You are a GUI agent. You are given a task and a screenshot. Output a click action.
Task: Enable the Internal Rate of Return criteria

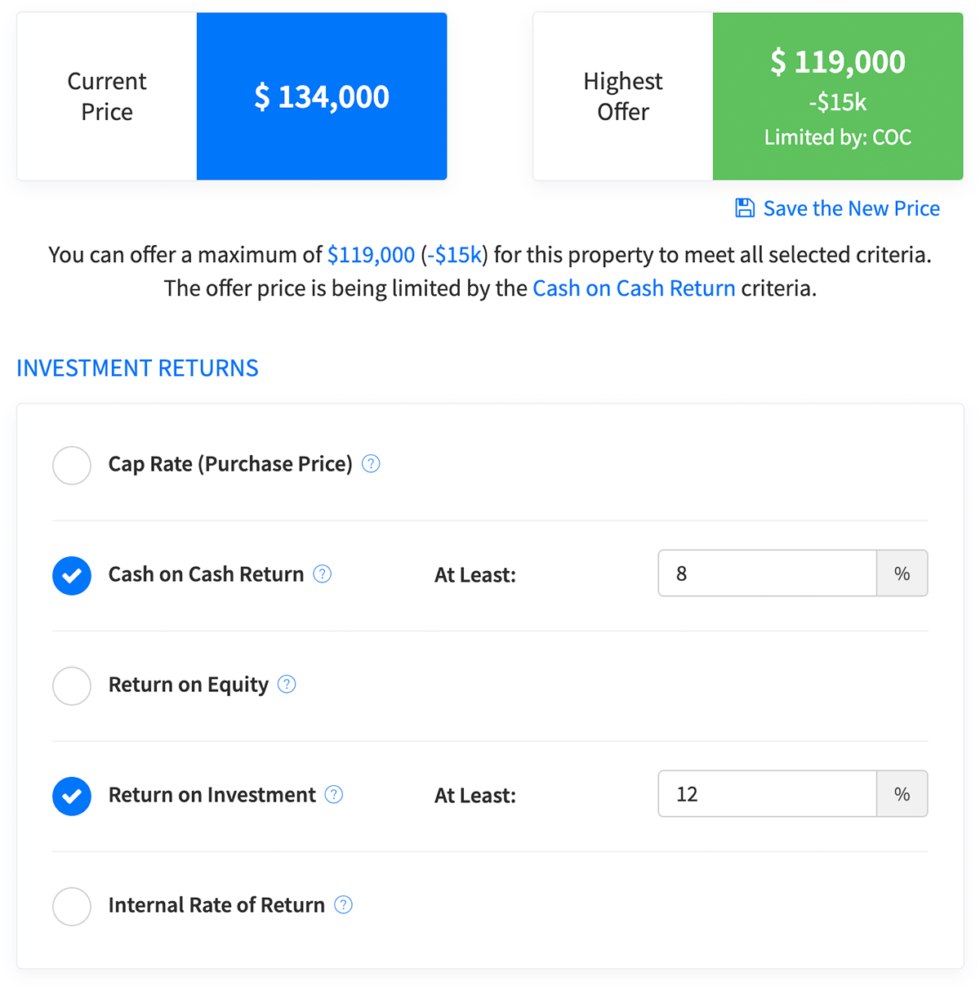pyautogui.click(x=71, y=907)
